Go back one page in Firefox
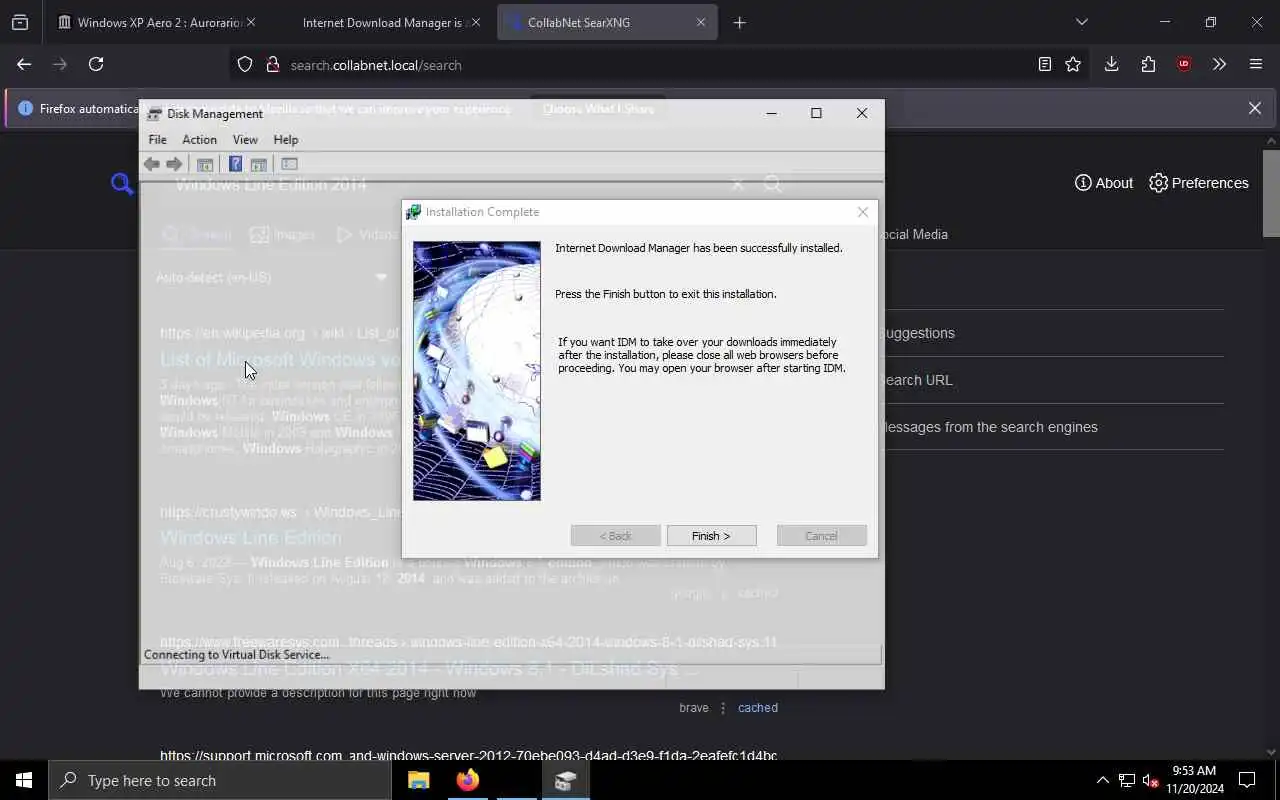Screen dimensions: 1280x800 click(x=24, y=64)
